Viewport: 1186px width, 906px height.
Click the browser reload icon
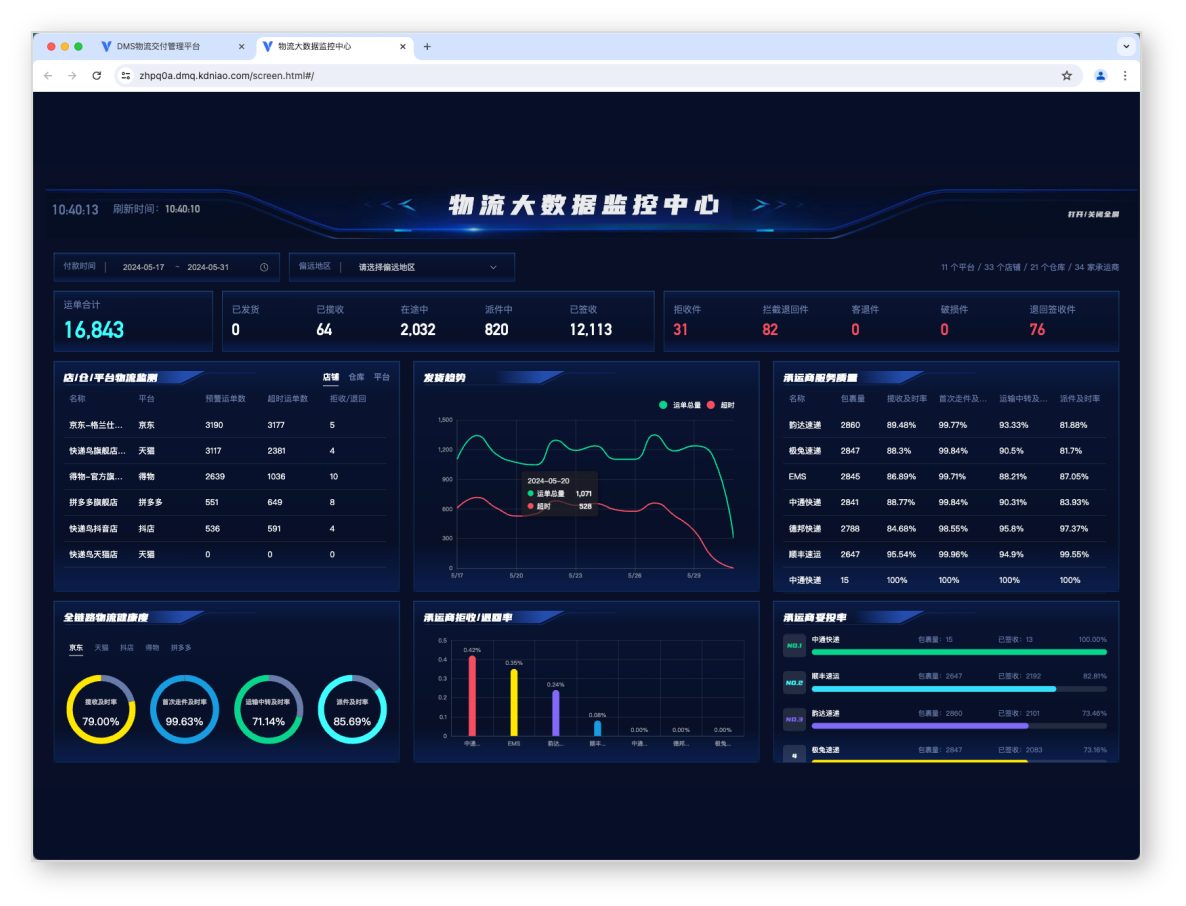click(97, 75)
